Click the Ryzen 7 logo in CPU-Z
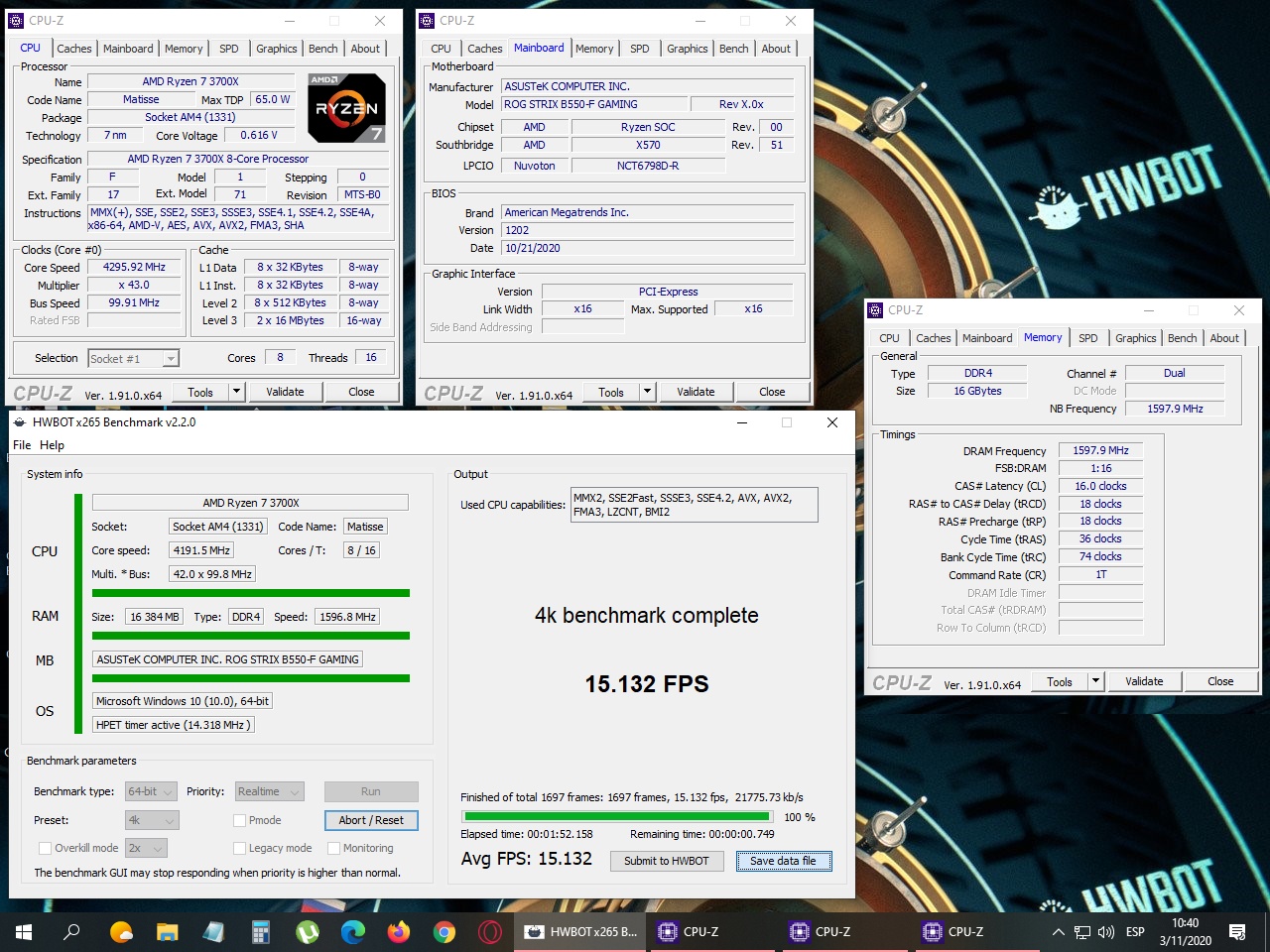1270x952 pixels. pos(346,107)
